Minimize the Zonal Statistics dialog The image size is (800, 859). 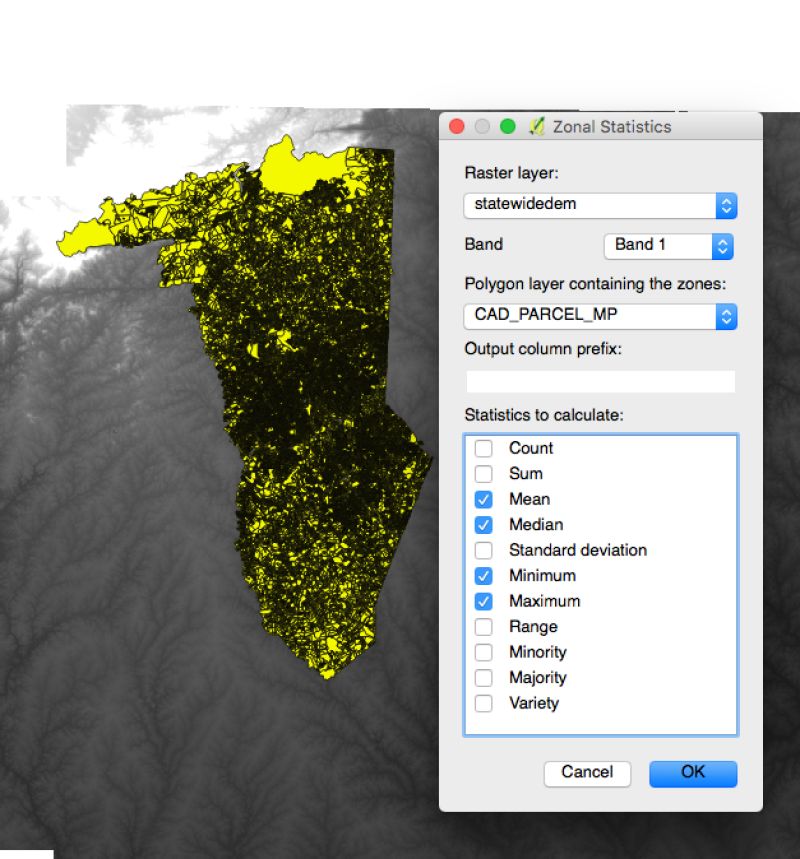coord(481,126)
